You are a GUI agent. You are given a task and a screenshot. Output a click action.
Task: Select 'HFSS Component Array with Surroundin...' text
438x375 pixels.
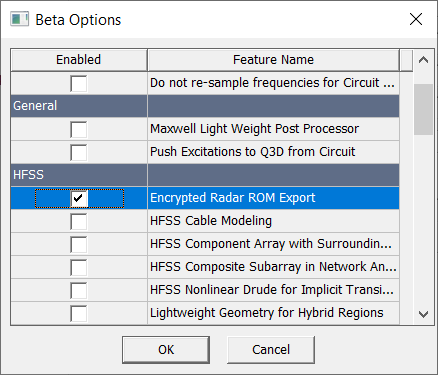pos(271,244)
